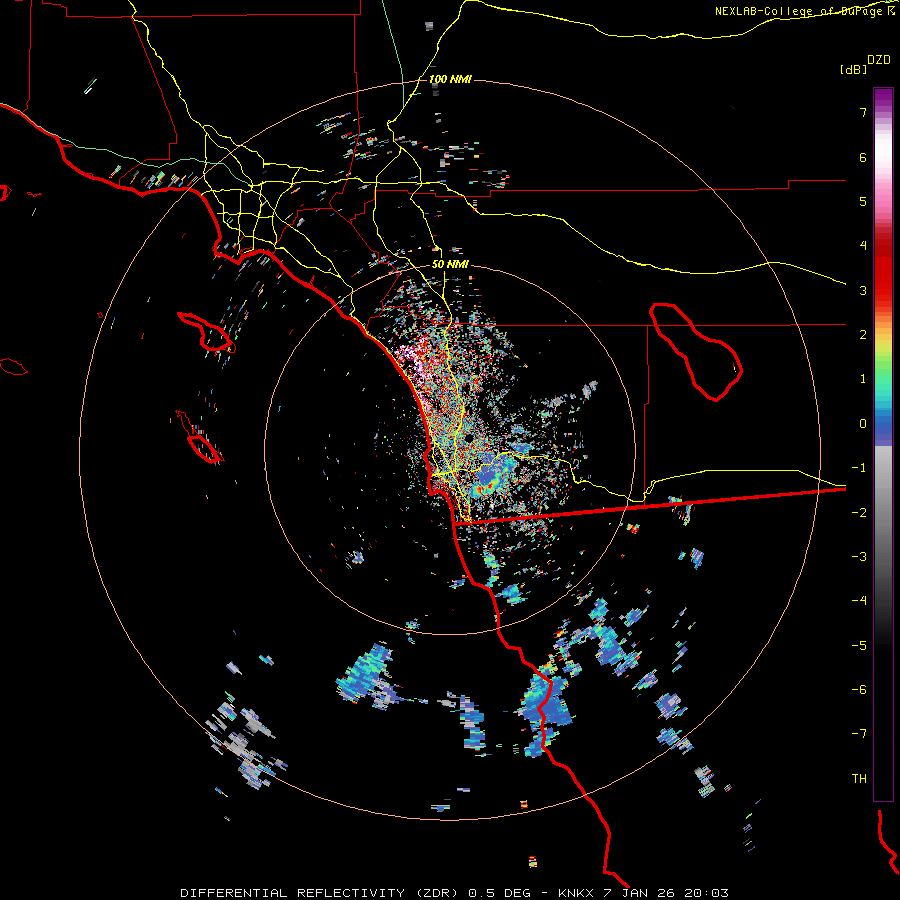This screenshot has width=900, height=900.
Task: Click the 7 dB tick label on the scale
Action: (863, 112)
